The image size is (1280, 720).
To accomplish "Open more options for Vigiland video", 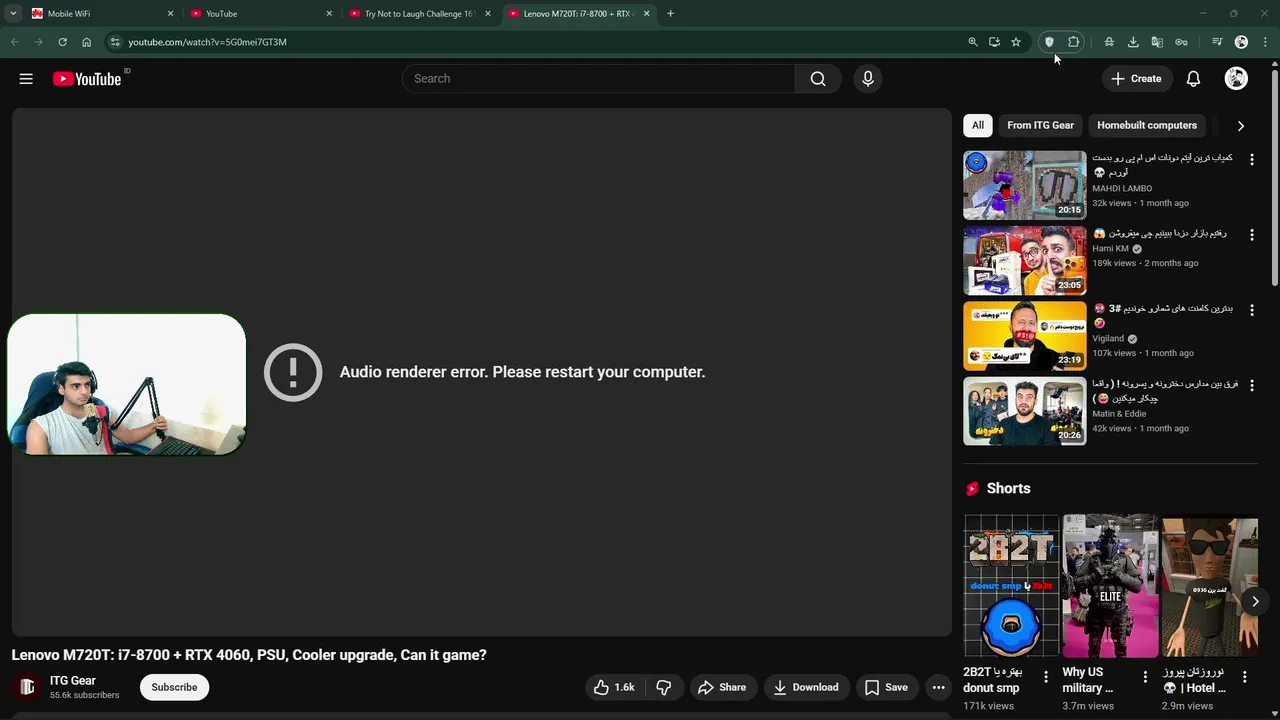I will tap(1251, 310).
